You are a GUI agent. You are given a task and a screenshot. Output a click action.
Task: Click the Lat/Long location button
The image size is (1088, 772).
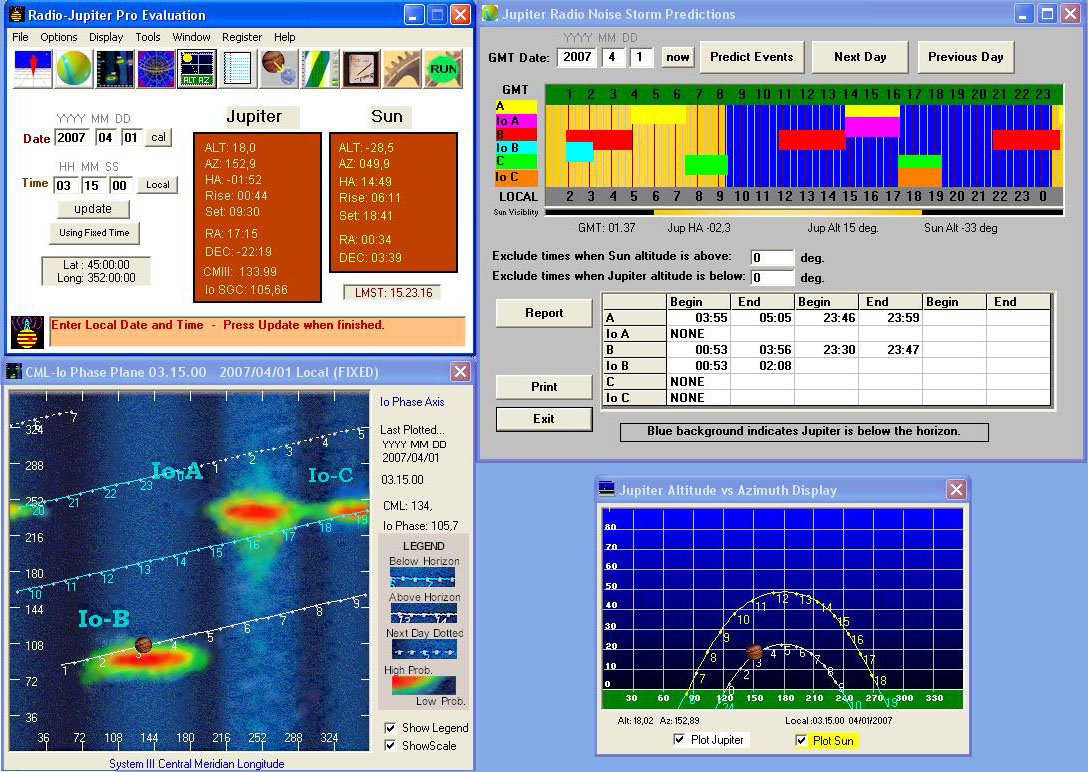coord(96,271)
